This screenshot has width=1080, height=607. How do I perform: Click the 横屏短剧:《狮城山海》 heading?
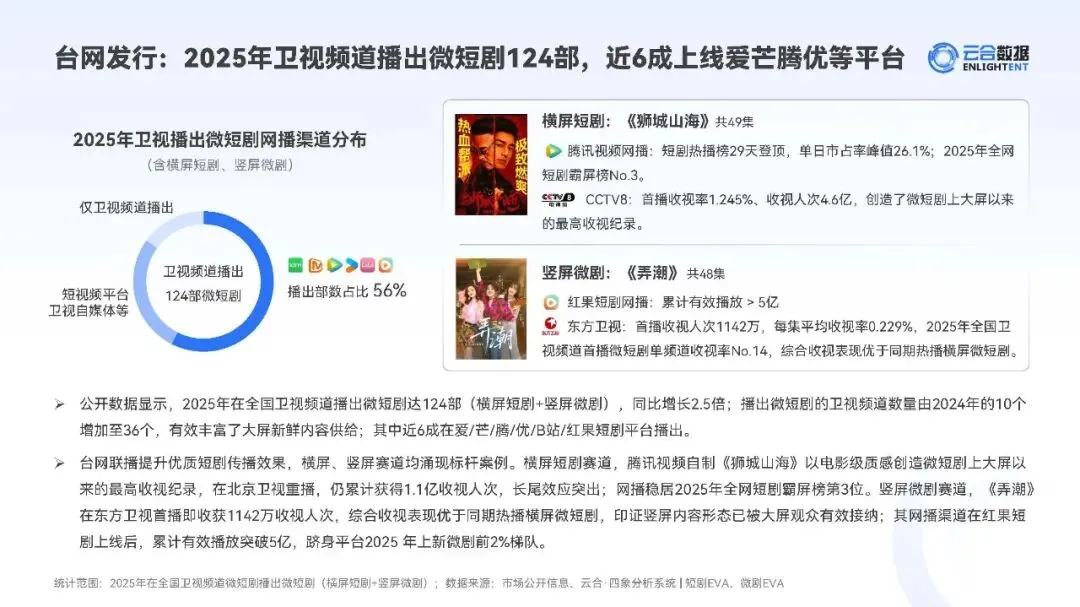pyautogui.click(x=625, y=121)
